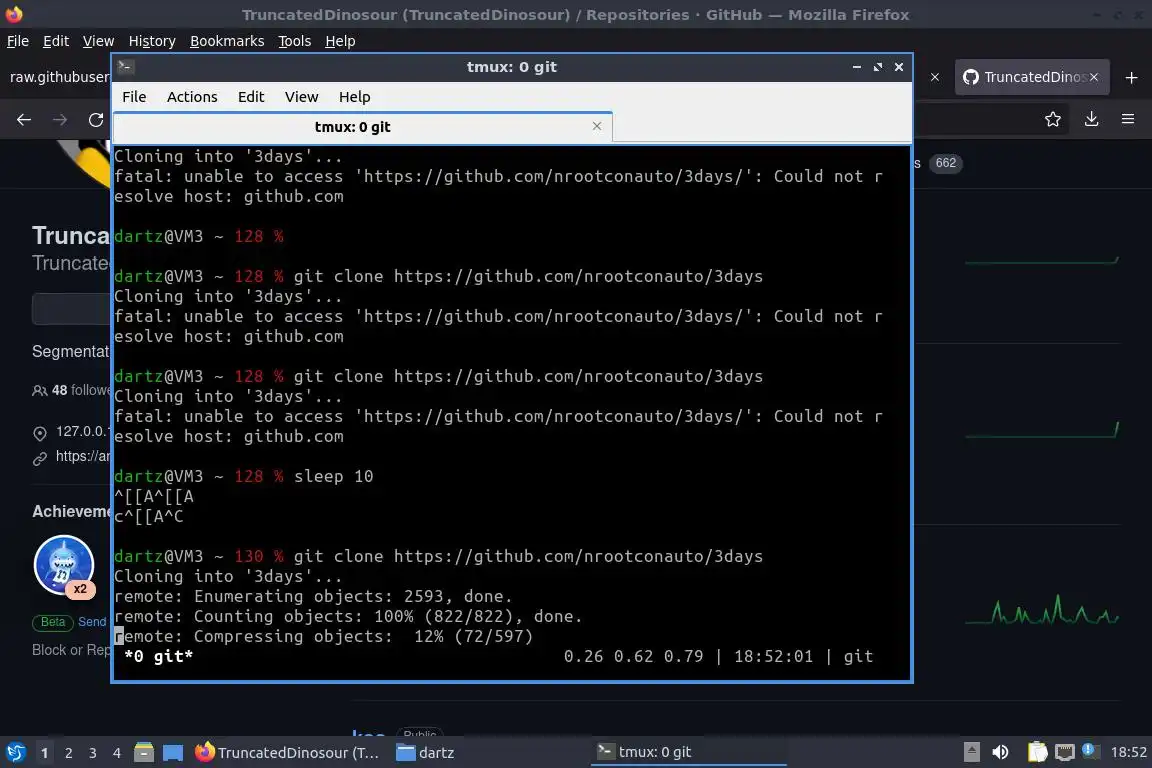
Task: Go back in Firefox
Action: pos(24,120)
